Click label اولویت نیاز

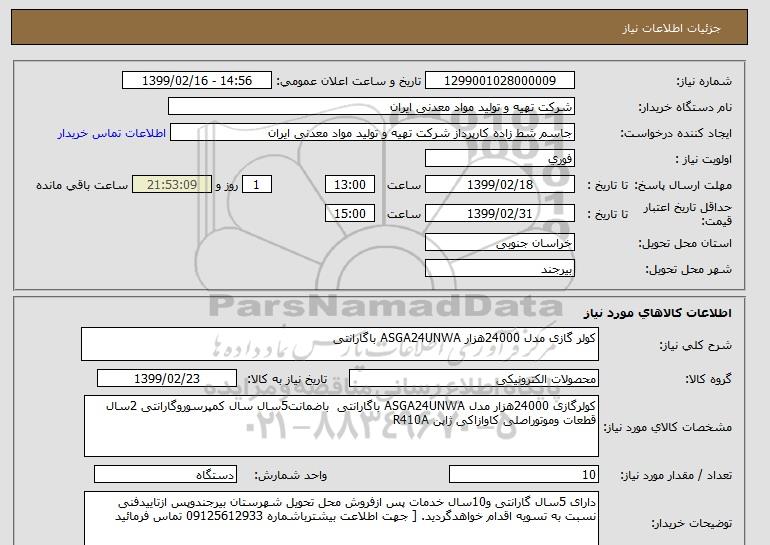(x=704, y=160)
